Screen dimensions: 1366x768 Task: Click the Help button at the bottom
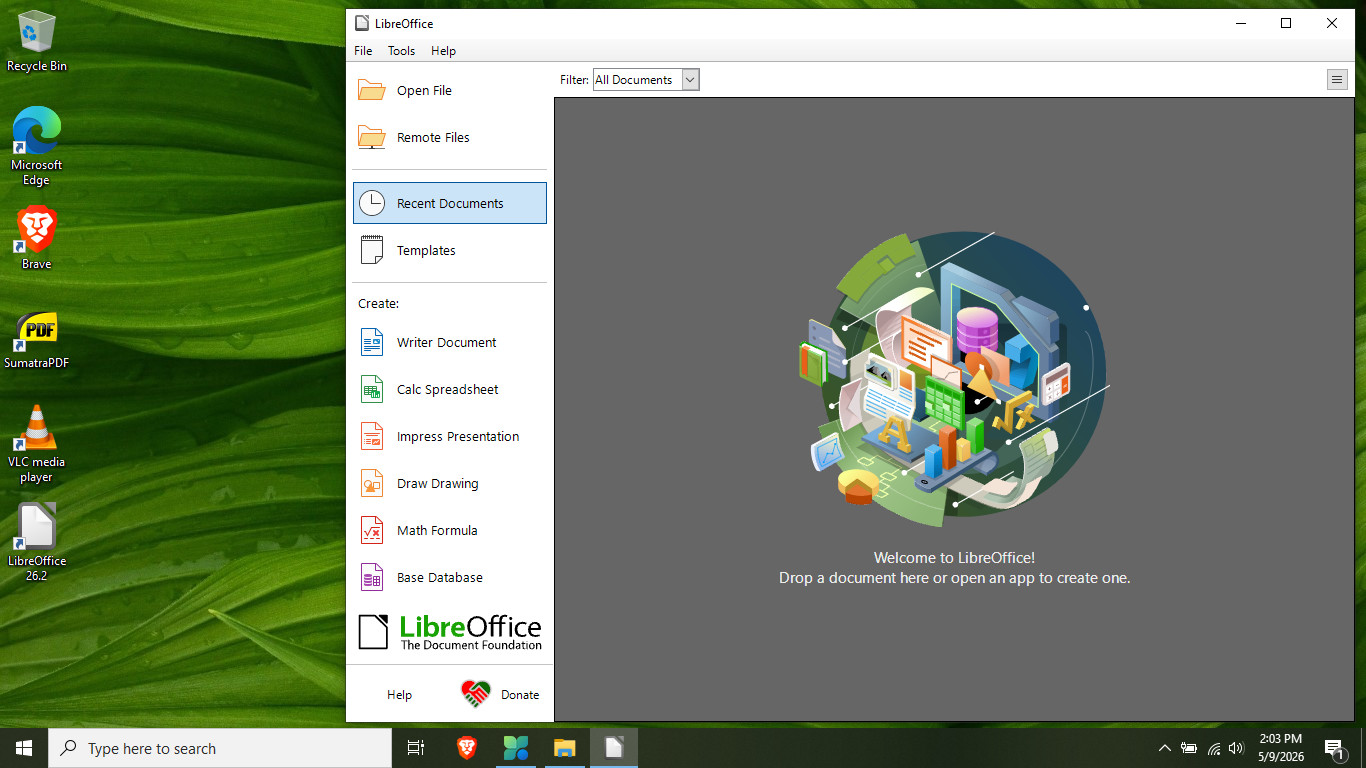[x=399, y=694]
